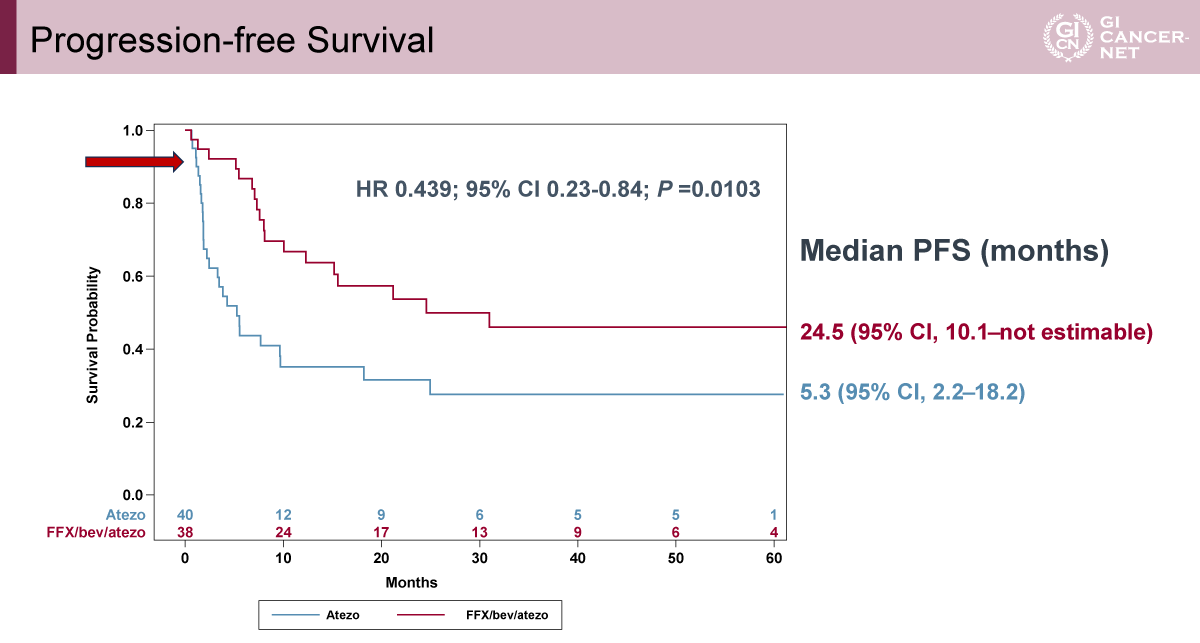Click the 5.3 median PFS value in blue
This screenshot has width=1200, height=643.
pyautogui.click(x=816, y=394)
